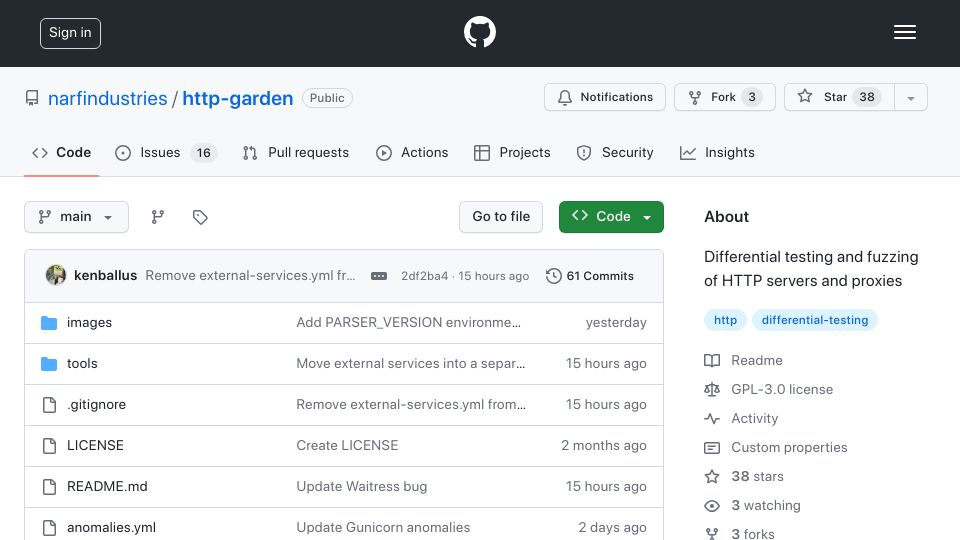Click kenballus avatar image
960x540 pixels.
point(56,276)
